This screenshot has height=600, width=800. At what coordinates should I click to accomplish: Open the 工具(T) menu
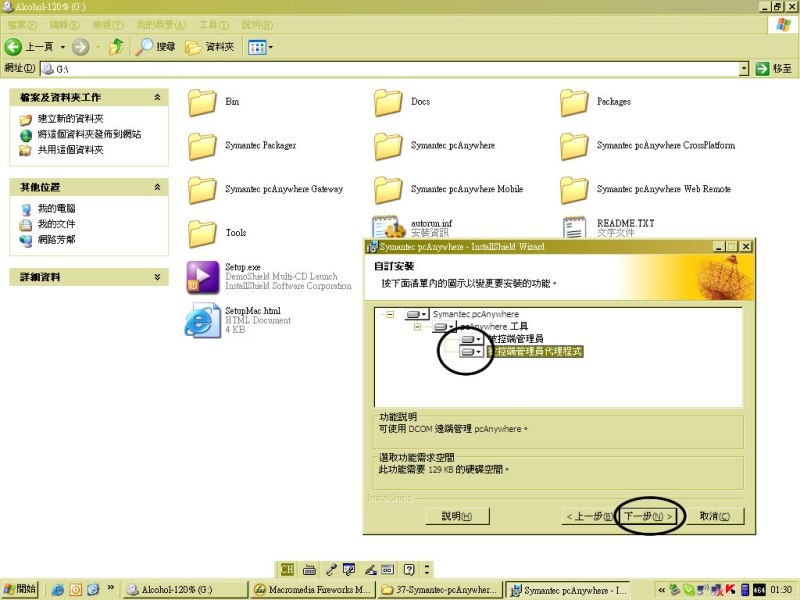pyautogui.click(x=214, y=24)
